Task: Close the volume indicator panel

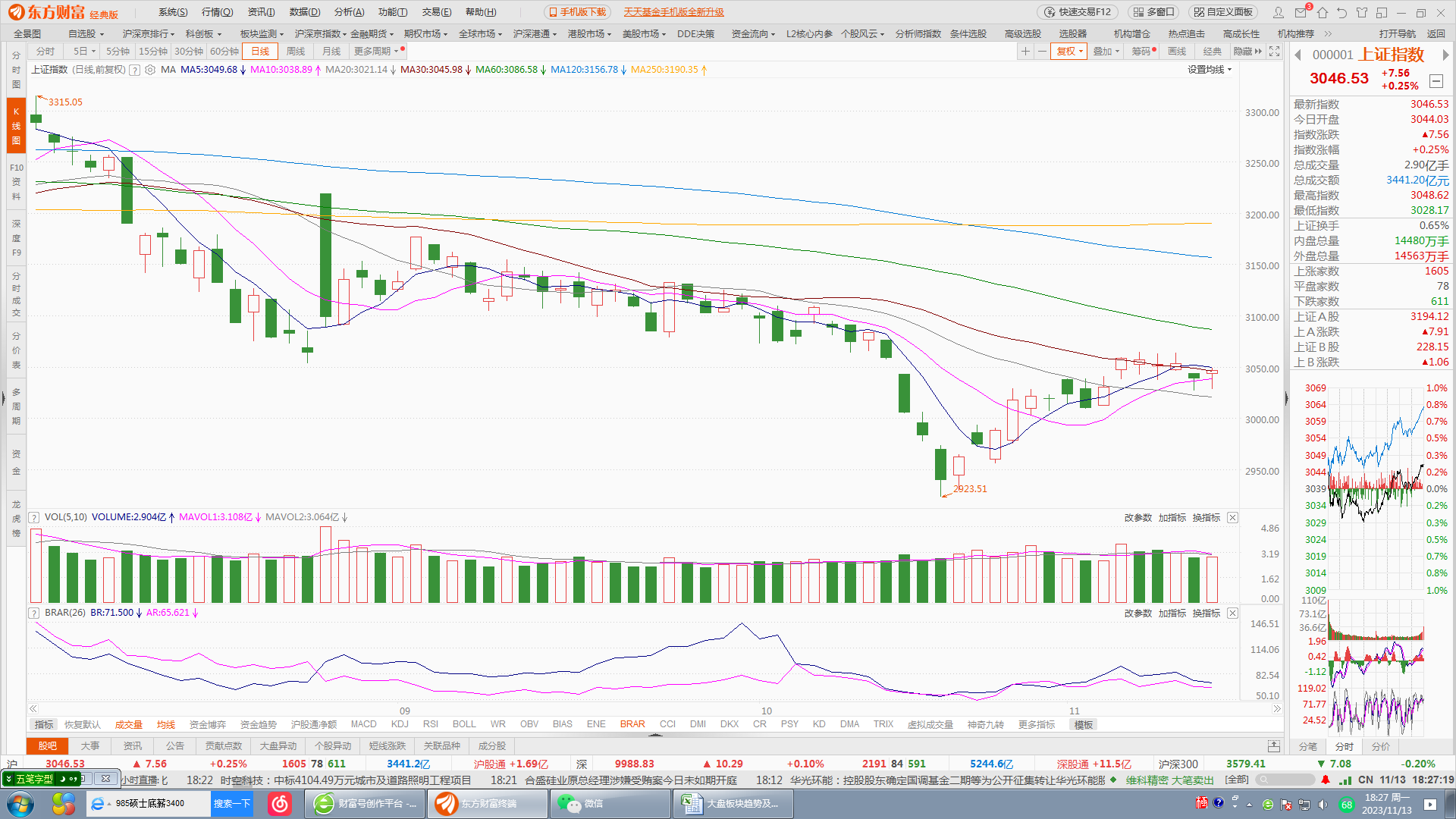Action: [x=1232, y=517]
